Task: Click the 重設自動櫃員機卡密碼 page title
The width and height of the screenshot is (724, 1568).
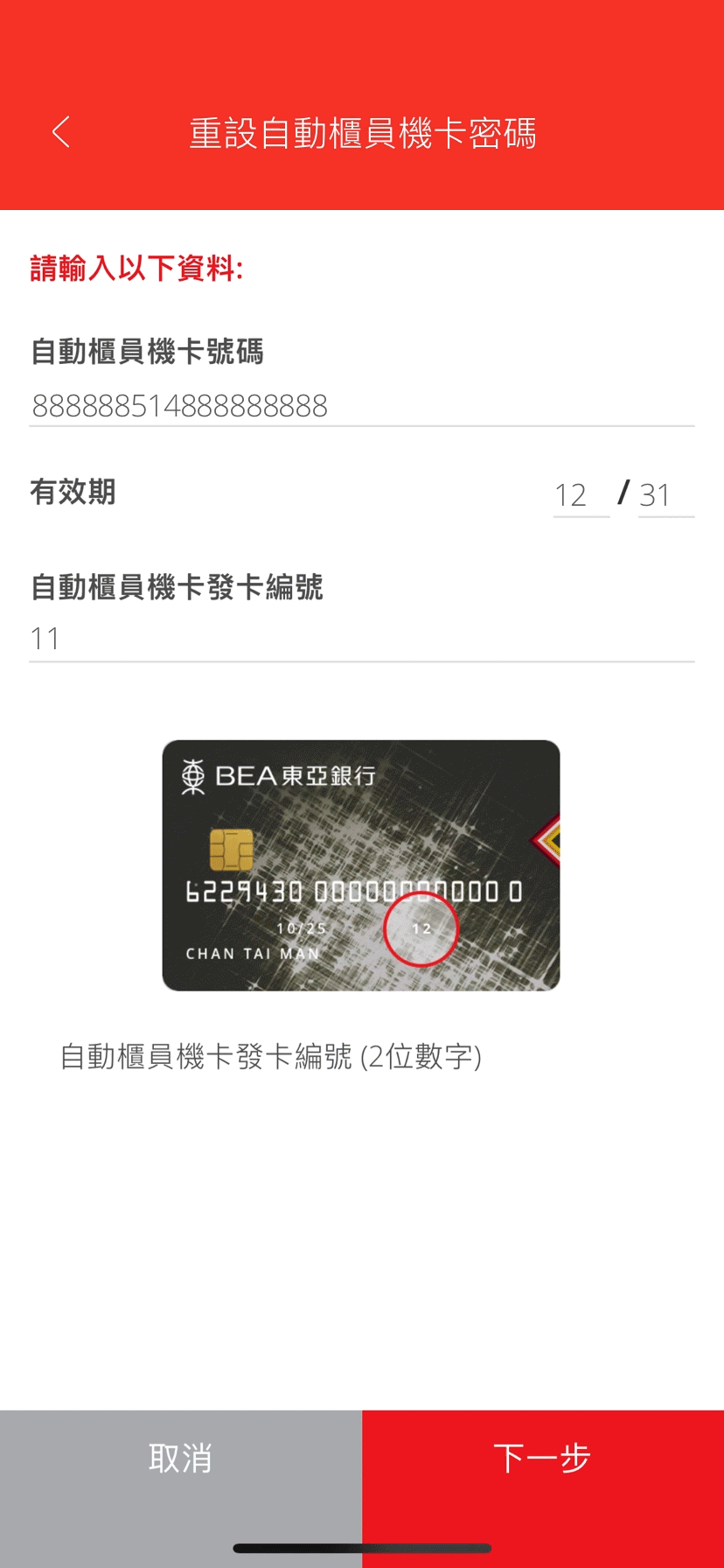Action: pyautogui.click(x=363, y=133)
